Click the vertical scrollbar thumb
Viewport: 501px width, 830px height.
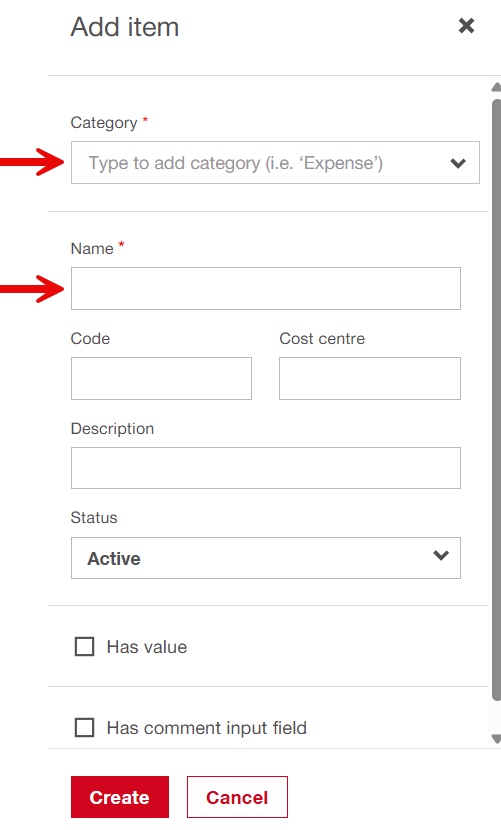496,400
